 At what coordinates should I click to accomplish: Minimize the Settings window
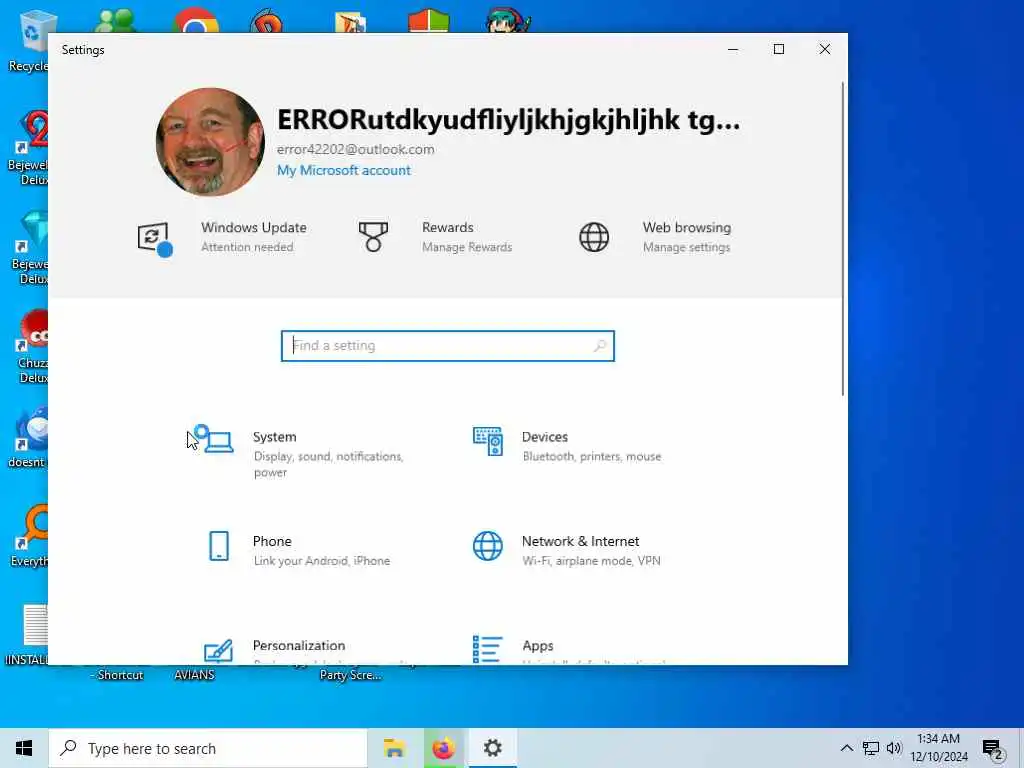(x=733, y=50)
